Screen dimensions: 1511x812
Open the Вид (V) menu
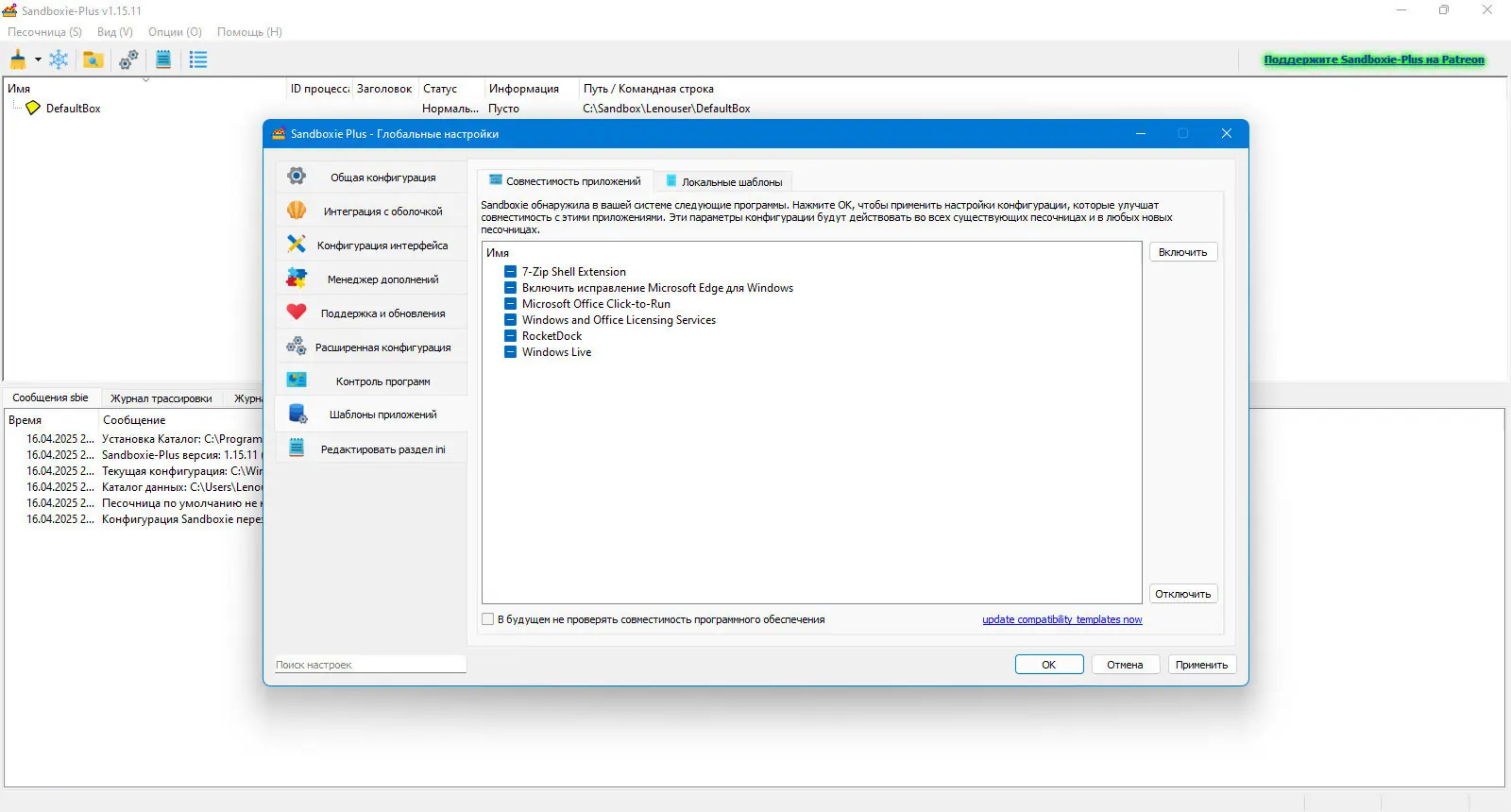point(115,31)
